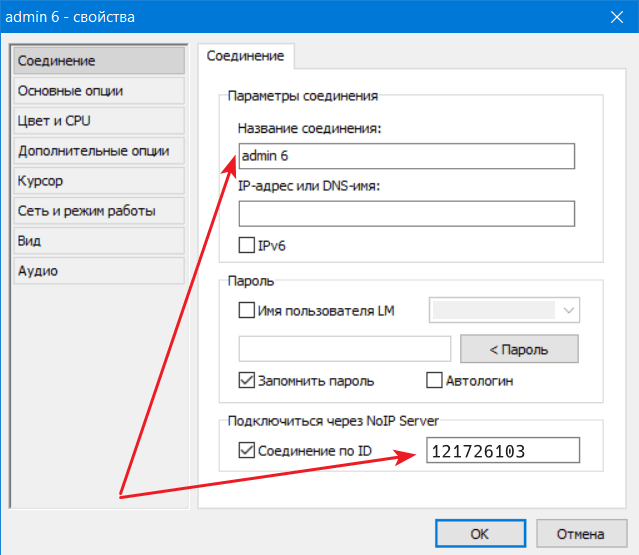Switch to the Курсор settings
This screenshot has height=555, width=639.
coord(98,181)
